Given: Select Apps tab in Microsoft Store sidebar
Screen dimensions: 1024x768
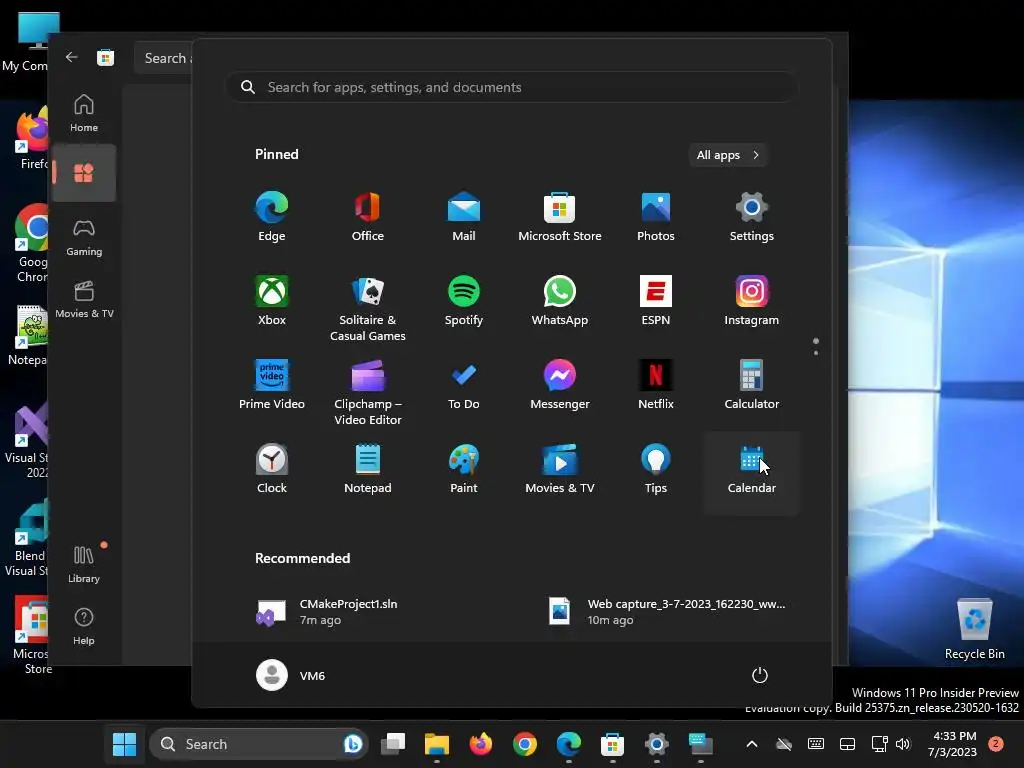Looking at the screenshot, I should coord(84,173).
